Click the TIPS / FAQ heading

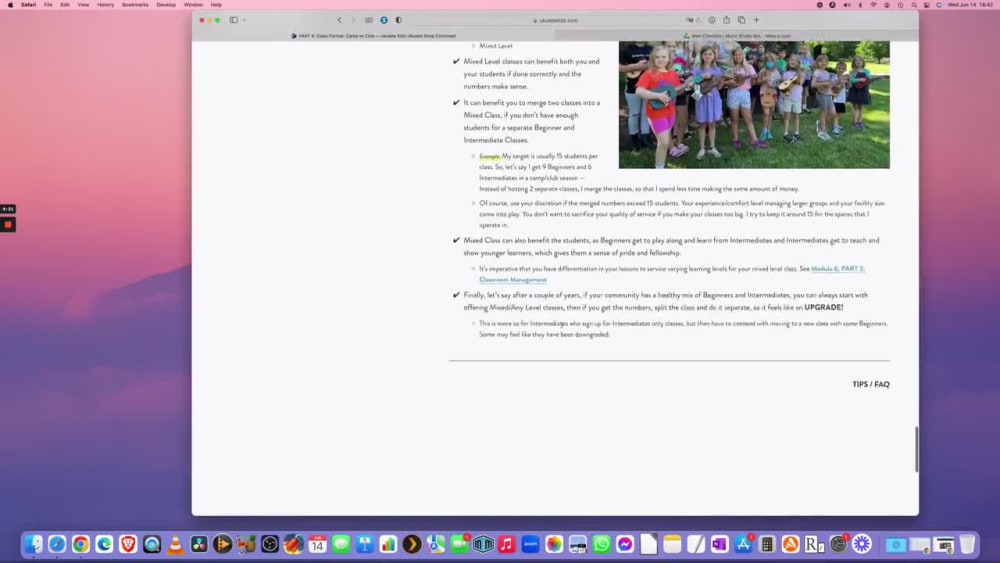pos(871,384)
